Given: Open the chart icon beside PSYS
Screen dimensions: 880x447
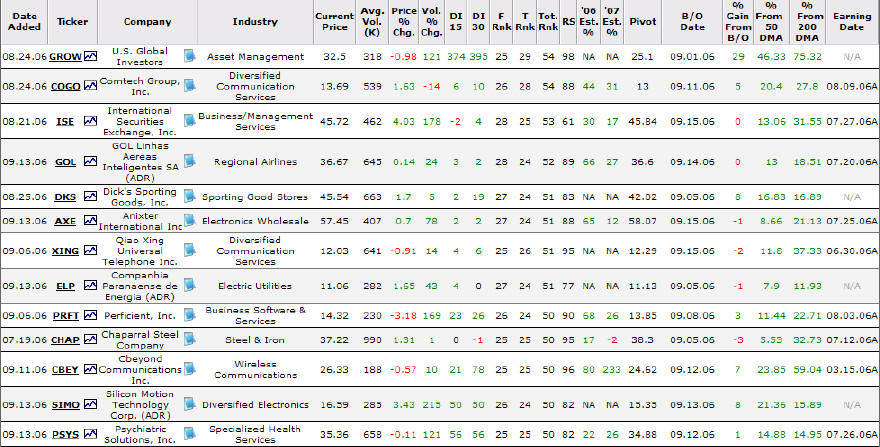Looking at the screenshot, I should point(90,434).
